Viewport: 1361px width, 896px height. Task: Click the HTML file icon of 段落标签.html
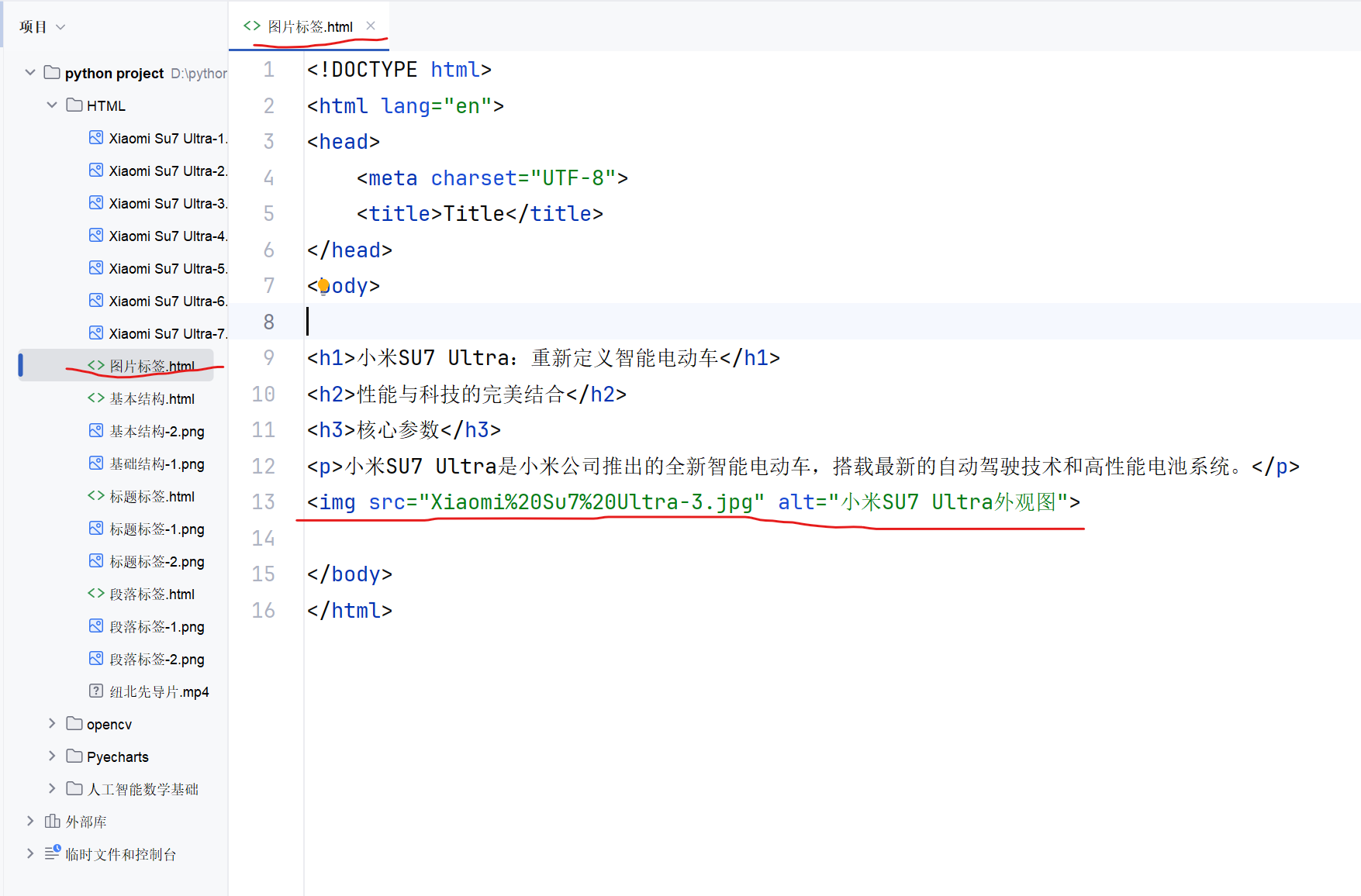coord(96,594)
